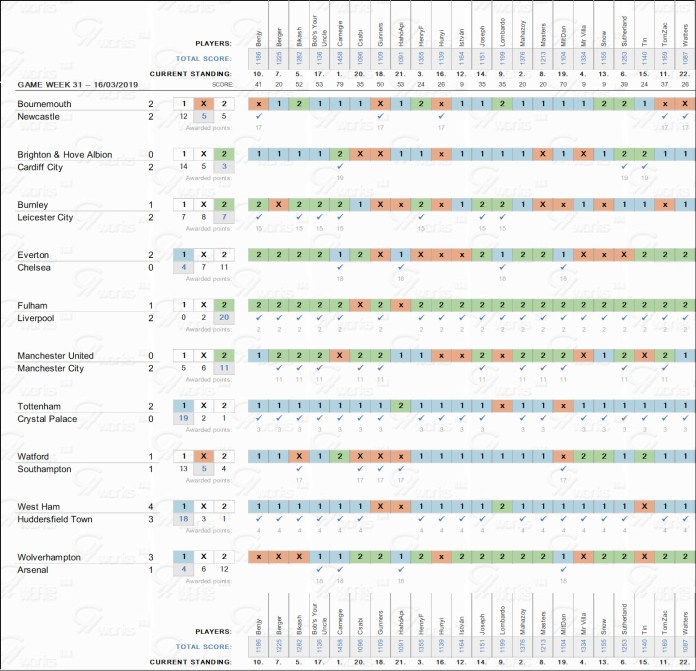Click MitDan's checkmark in the Wolverhampton–Arsenal row
Screen dimensions: 696x671
pos(563,570)
